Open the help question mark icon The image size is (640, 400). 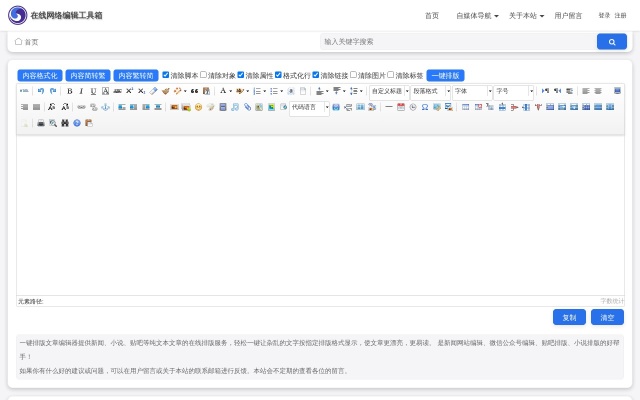[77, 123]
